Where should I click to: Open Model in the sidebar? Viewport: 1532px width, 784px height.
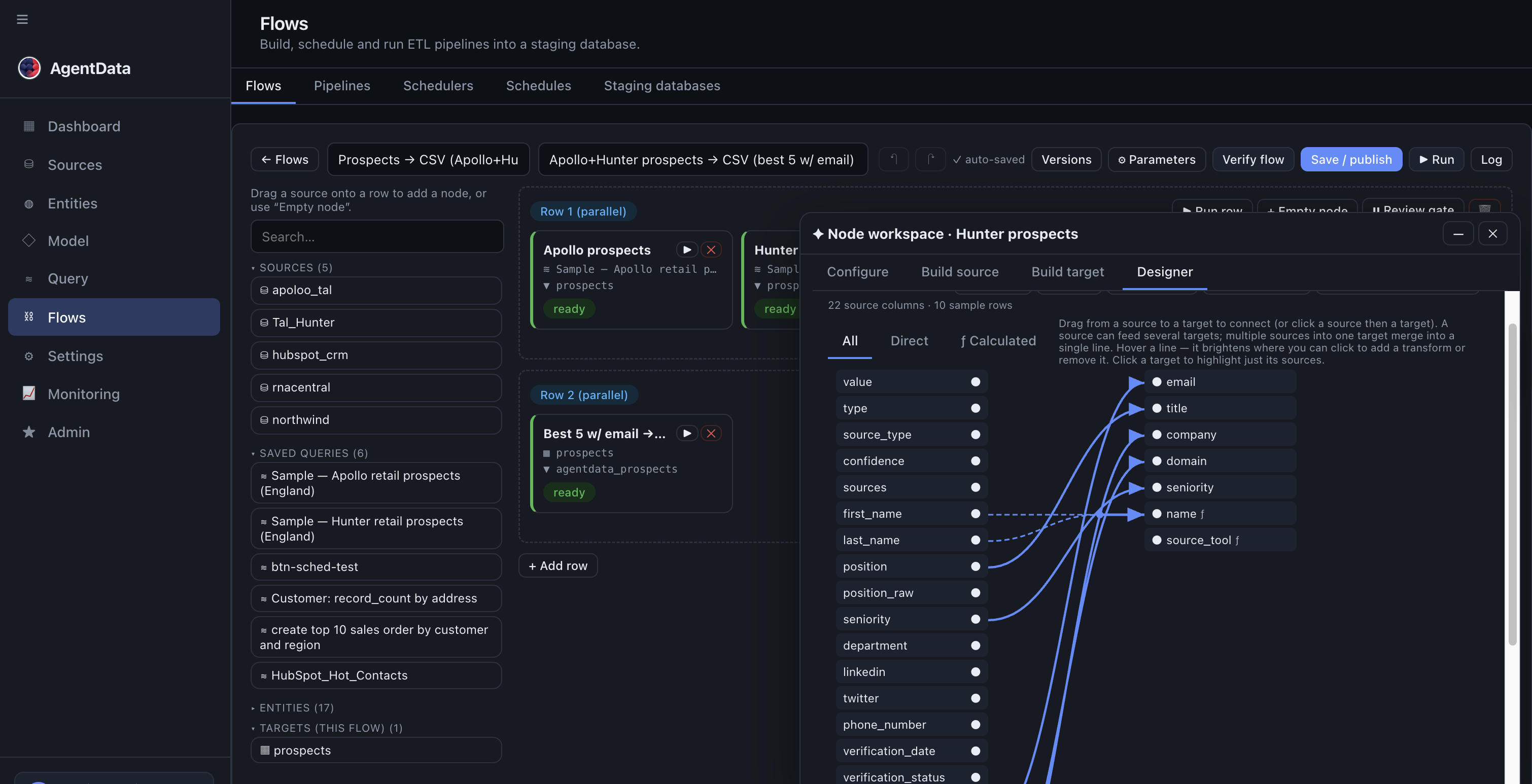[x=114, y=241]
